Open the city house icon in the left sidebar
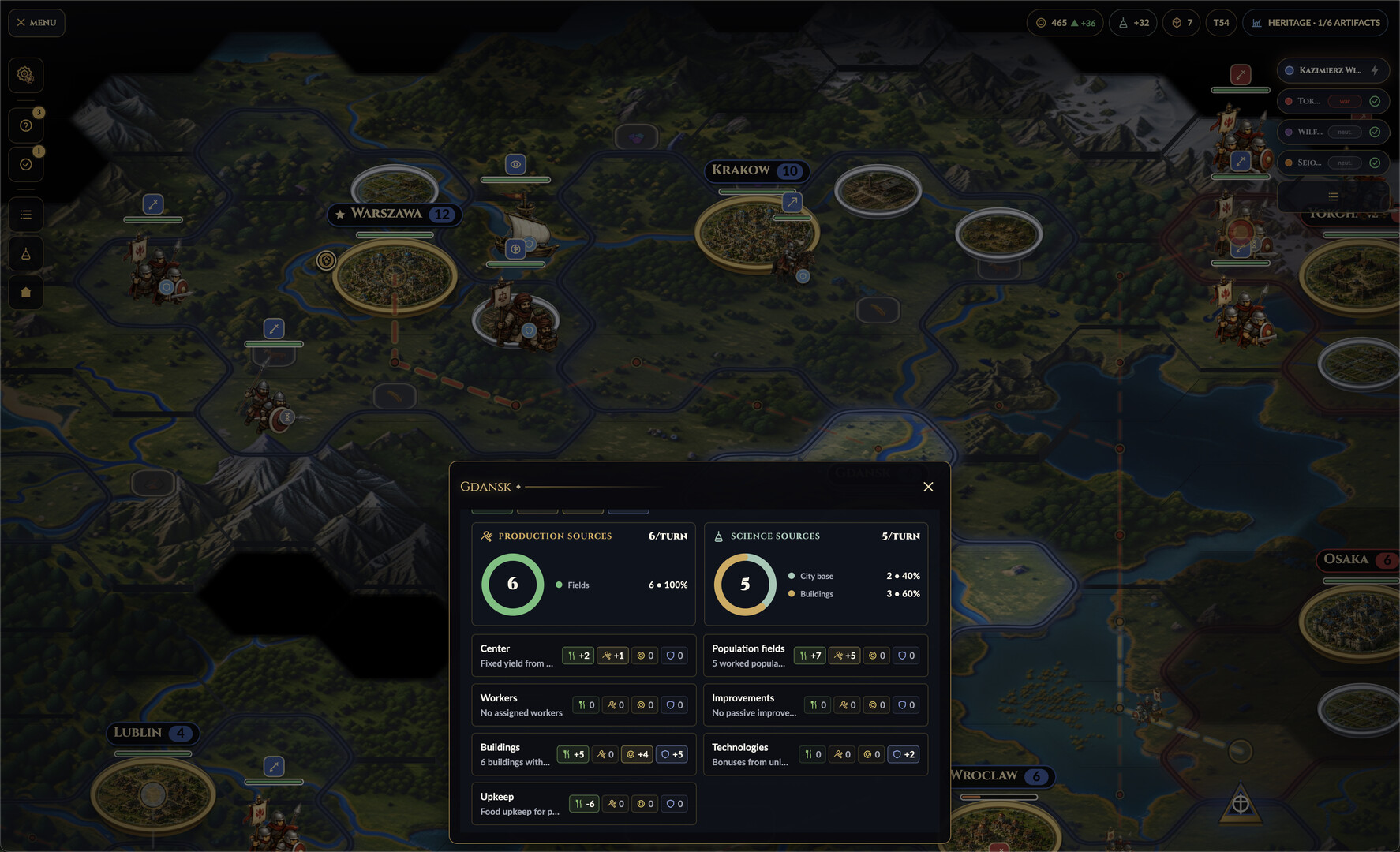The width and height of the screenshot is (1400, 852). tap(25, 293)
